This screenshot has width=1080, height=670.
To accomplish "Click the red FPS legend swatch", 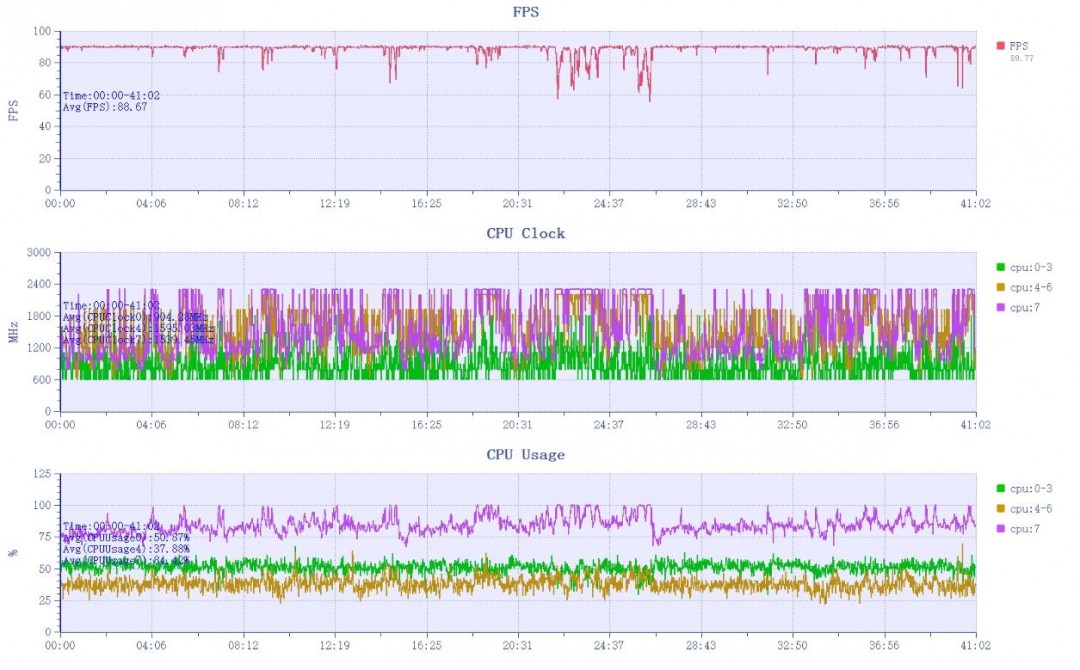I will (x=1000, y=45).
